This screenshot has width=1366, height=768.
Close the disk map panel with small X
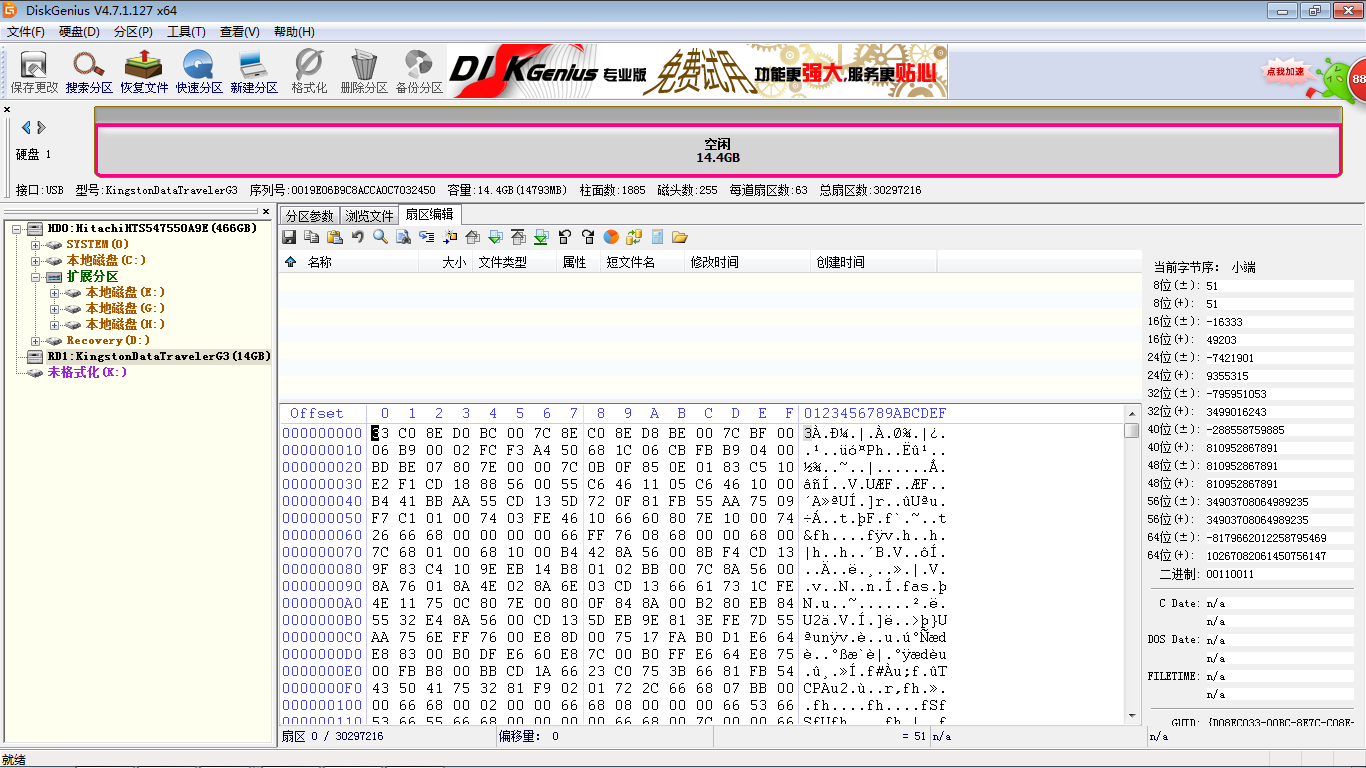(x=7, y=110)
